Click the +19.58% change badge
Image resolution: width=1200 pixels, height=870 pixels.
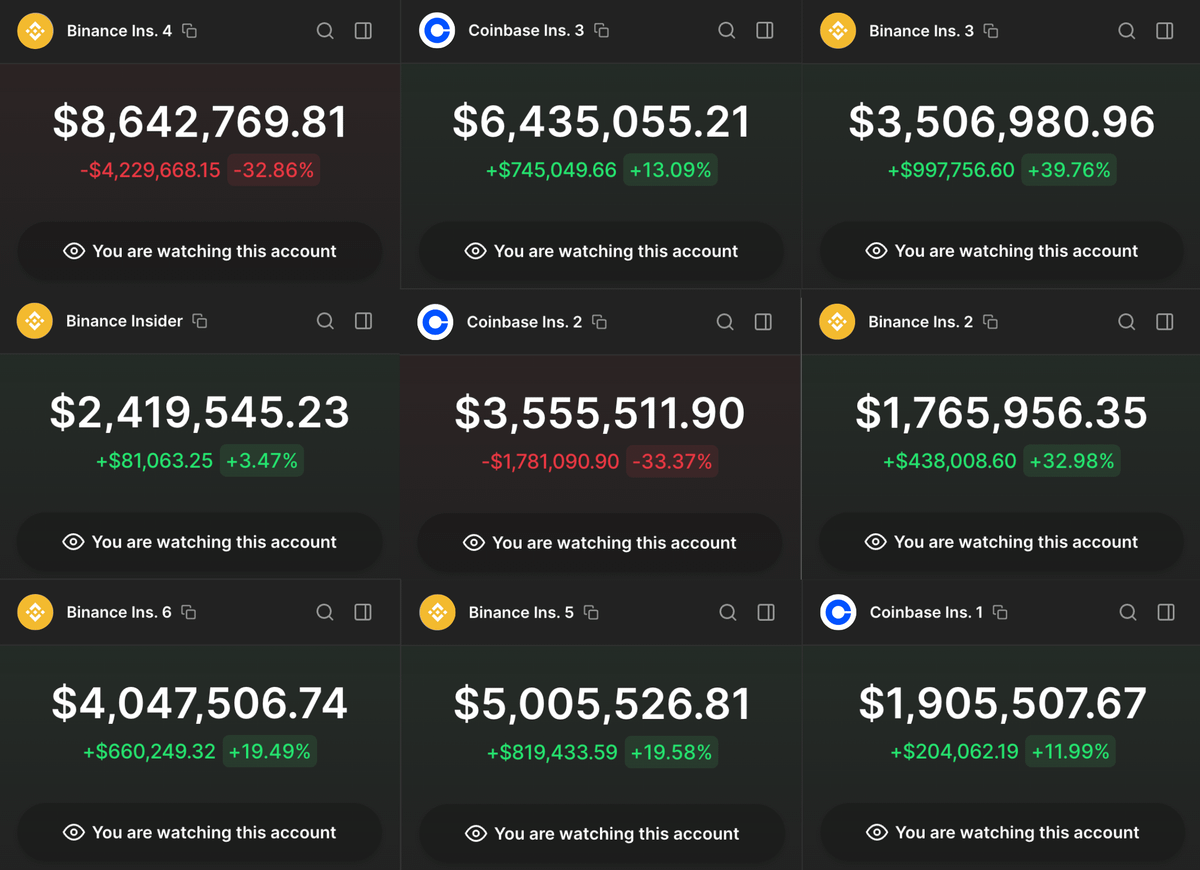671,752
